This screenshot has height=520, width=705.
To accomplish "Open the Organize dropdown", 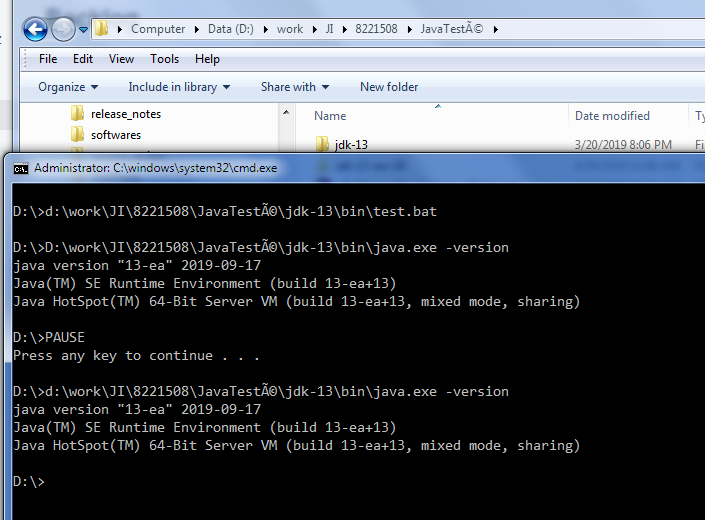I will click(68, 87).
